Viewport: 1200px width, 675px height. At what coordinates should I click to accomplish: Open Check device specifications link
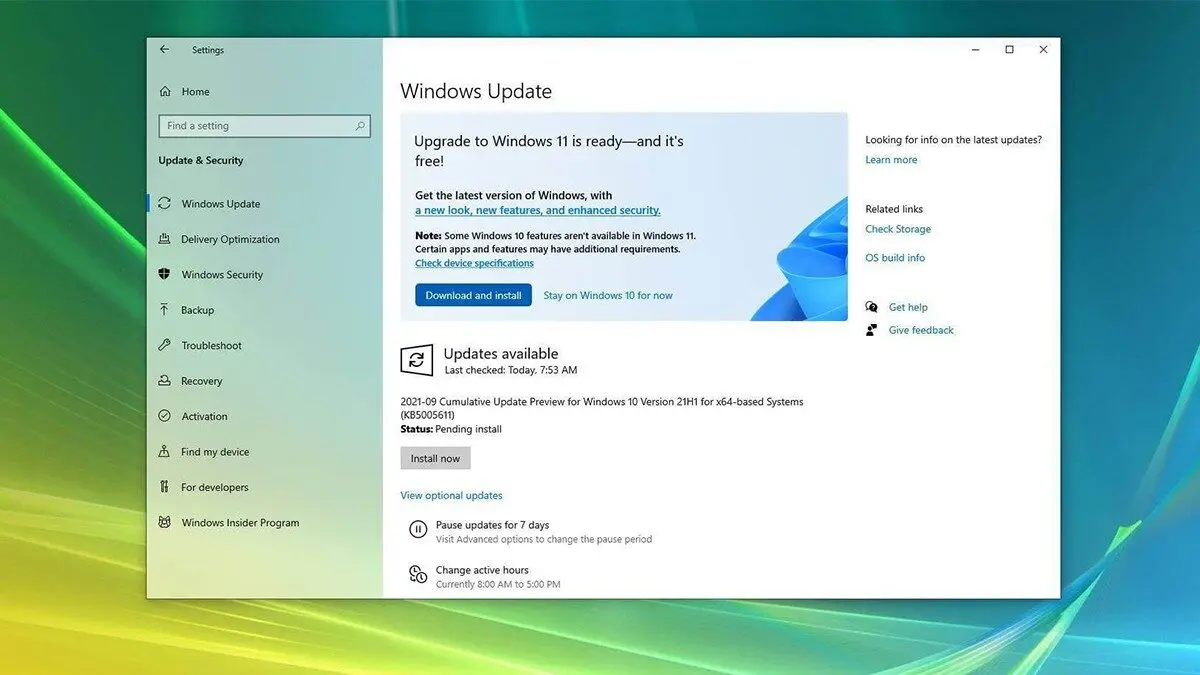(x=475, y=263)
